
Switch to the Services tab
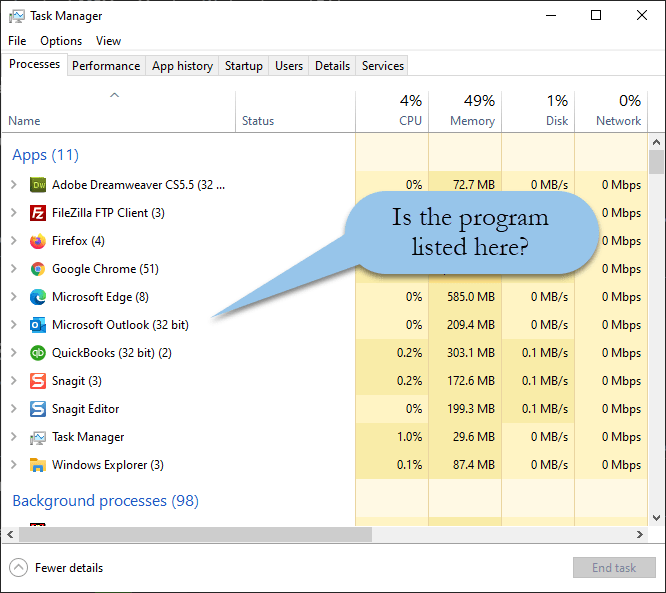[382, 66]
